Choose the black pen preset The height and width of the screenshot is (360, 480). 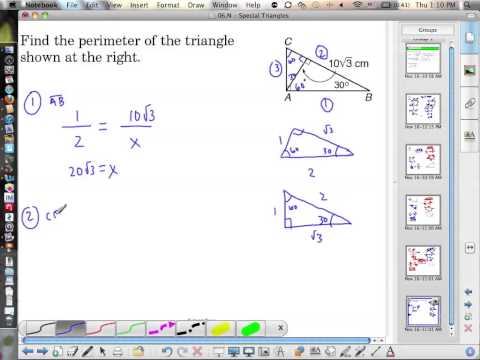(41, 328)
